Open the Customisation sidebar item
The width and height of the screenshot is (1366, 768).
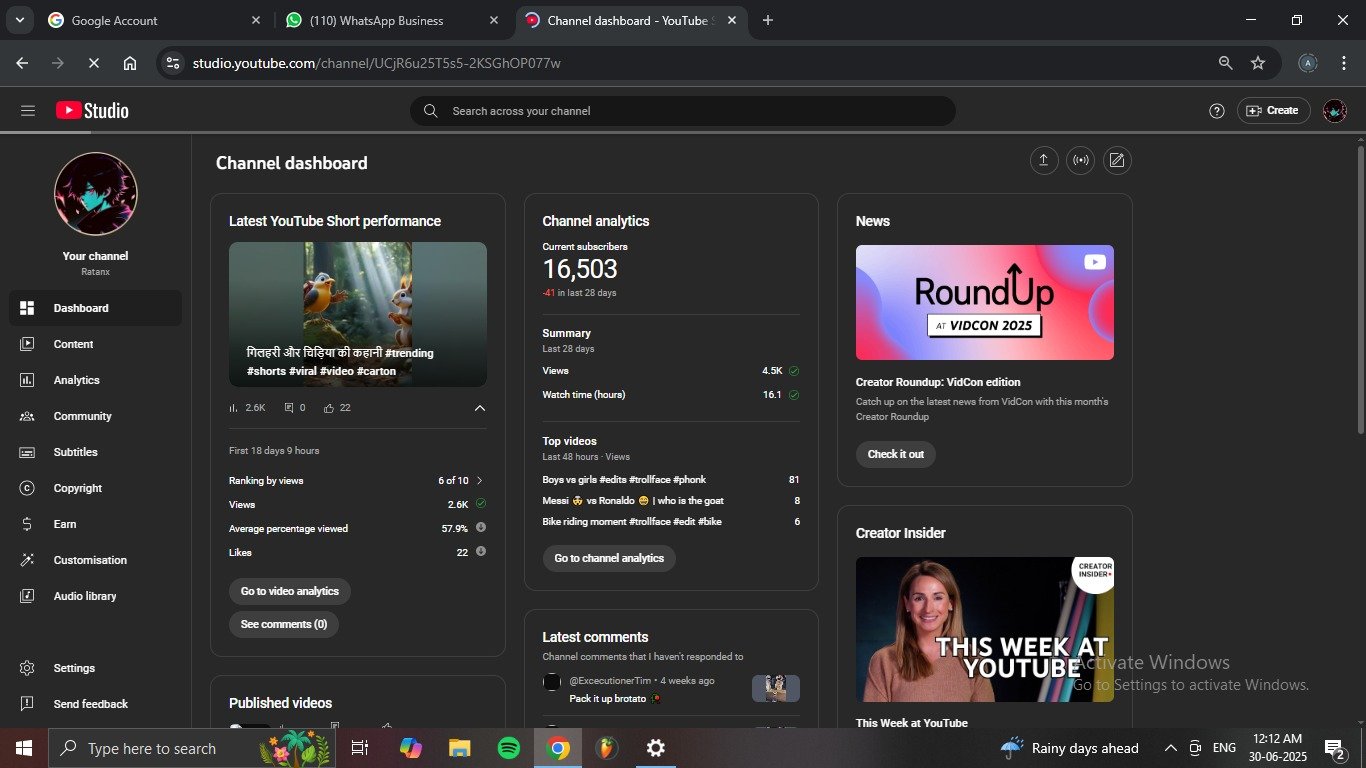pyautogui.click(x=95, y=560)
